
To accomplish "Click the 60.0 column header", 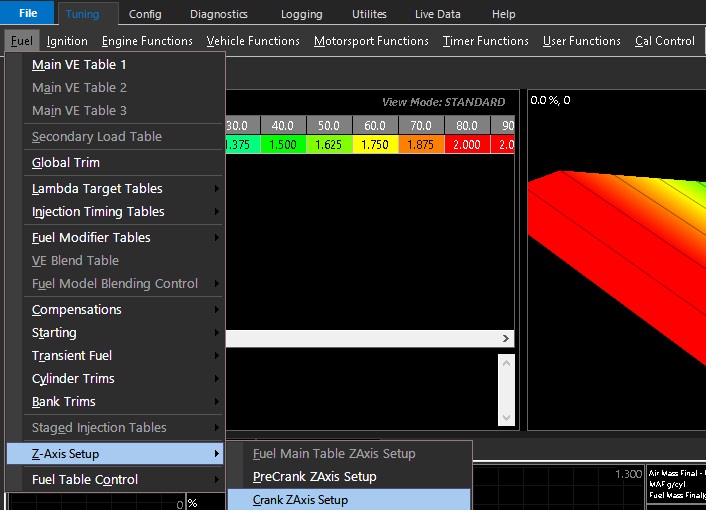I will (375, 126).
